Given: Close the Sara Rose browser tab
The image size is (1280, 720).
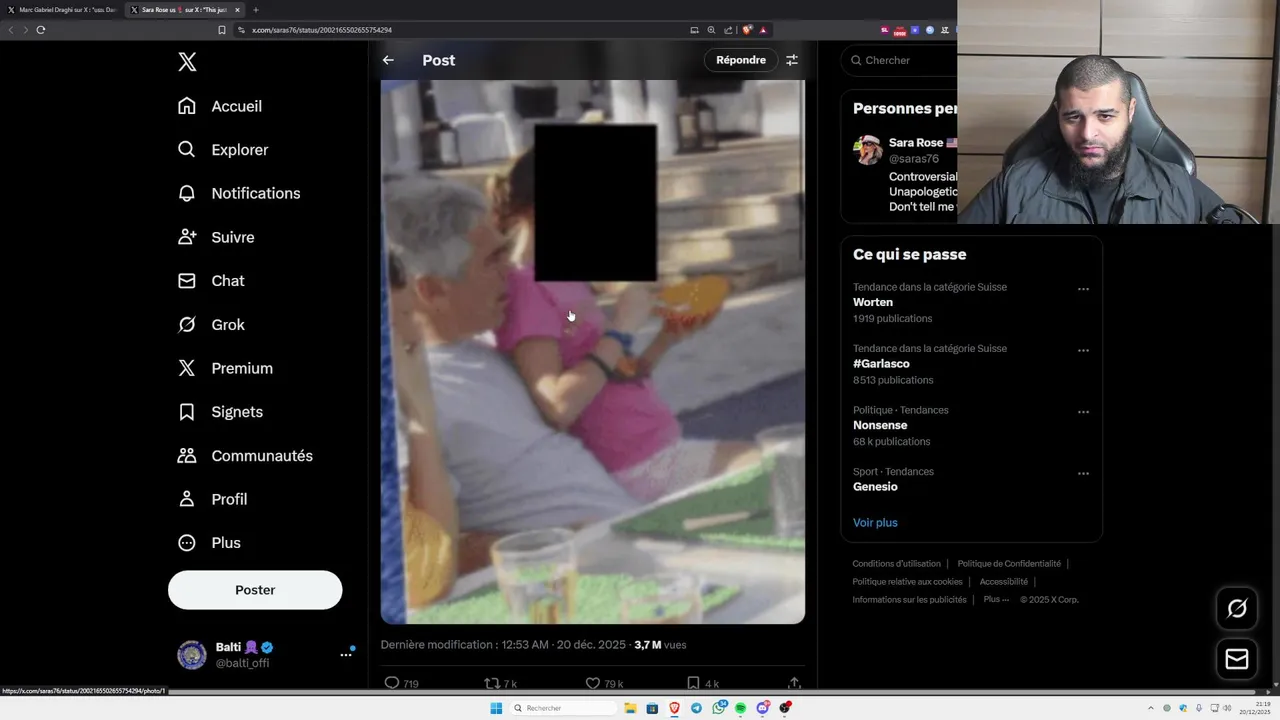Looking at the screenshot, I should click(x=238, y=9).
